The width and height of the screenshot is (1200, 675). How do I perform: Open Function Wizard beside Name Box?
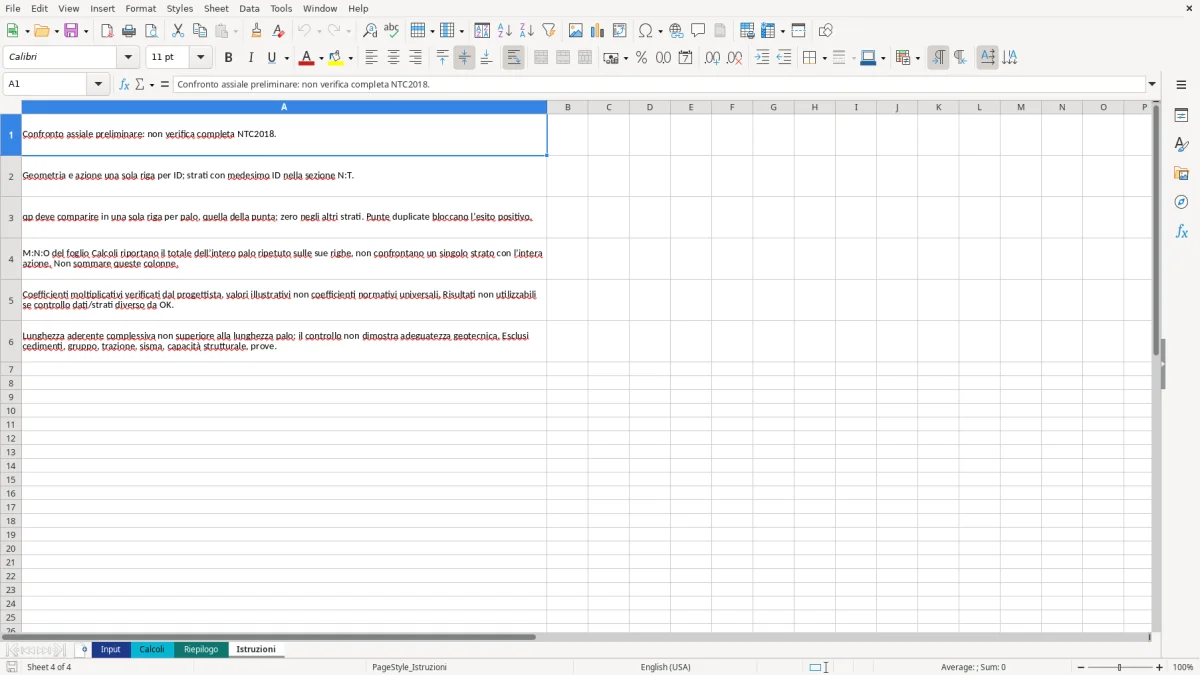(x=125, y=85)
